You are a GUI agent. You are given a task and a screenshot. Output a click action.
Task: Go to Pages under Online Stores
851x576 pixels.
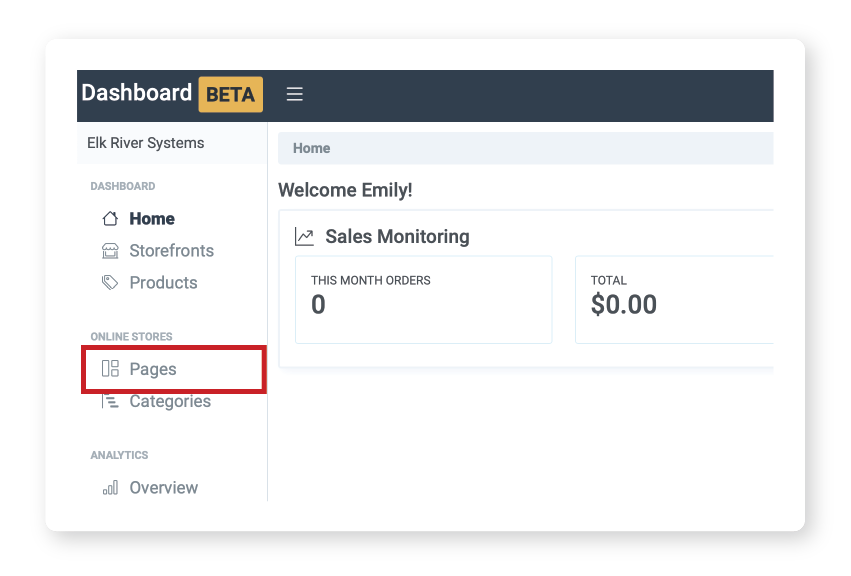point(153,369)
